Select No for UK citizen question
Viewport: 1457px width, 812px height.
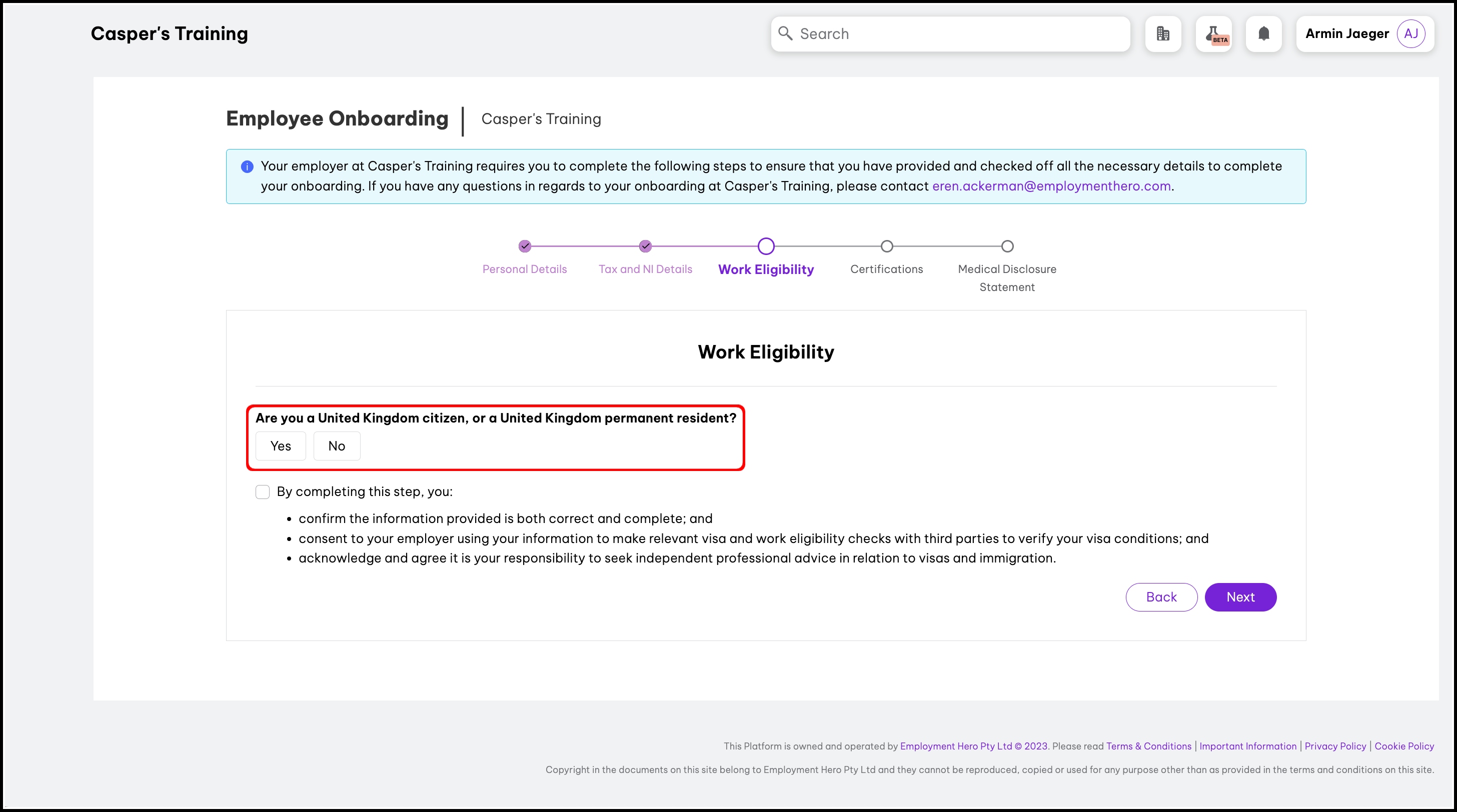point(337,446)
